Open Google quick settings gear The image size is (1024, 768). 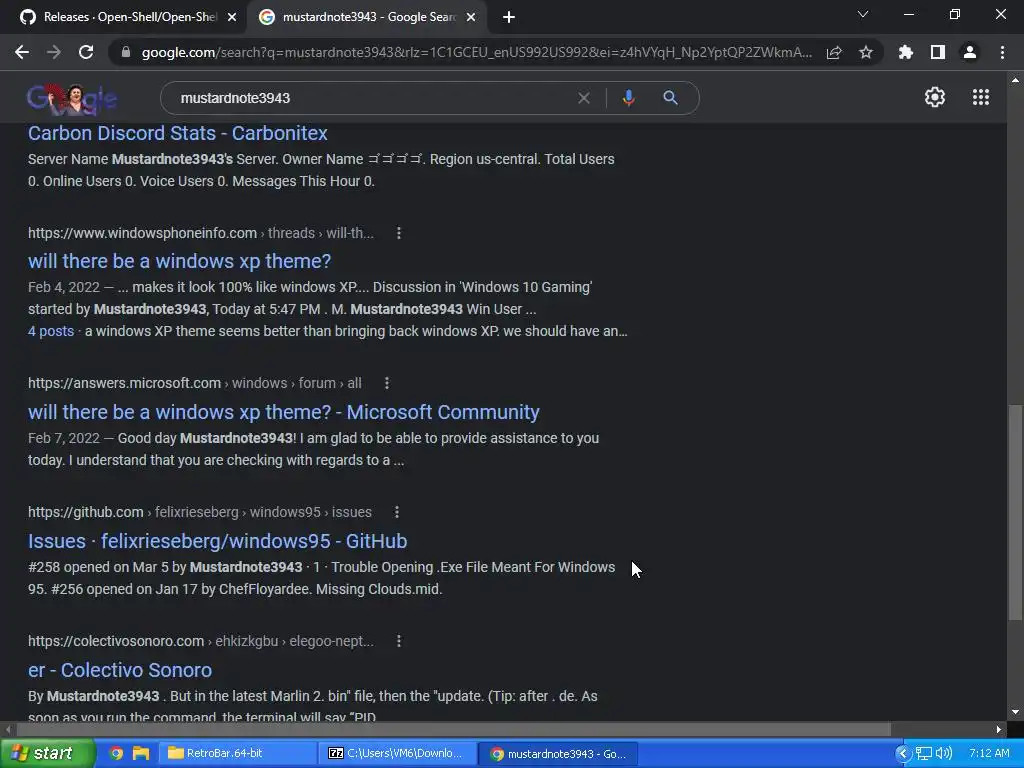[x=935, y=97]
